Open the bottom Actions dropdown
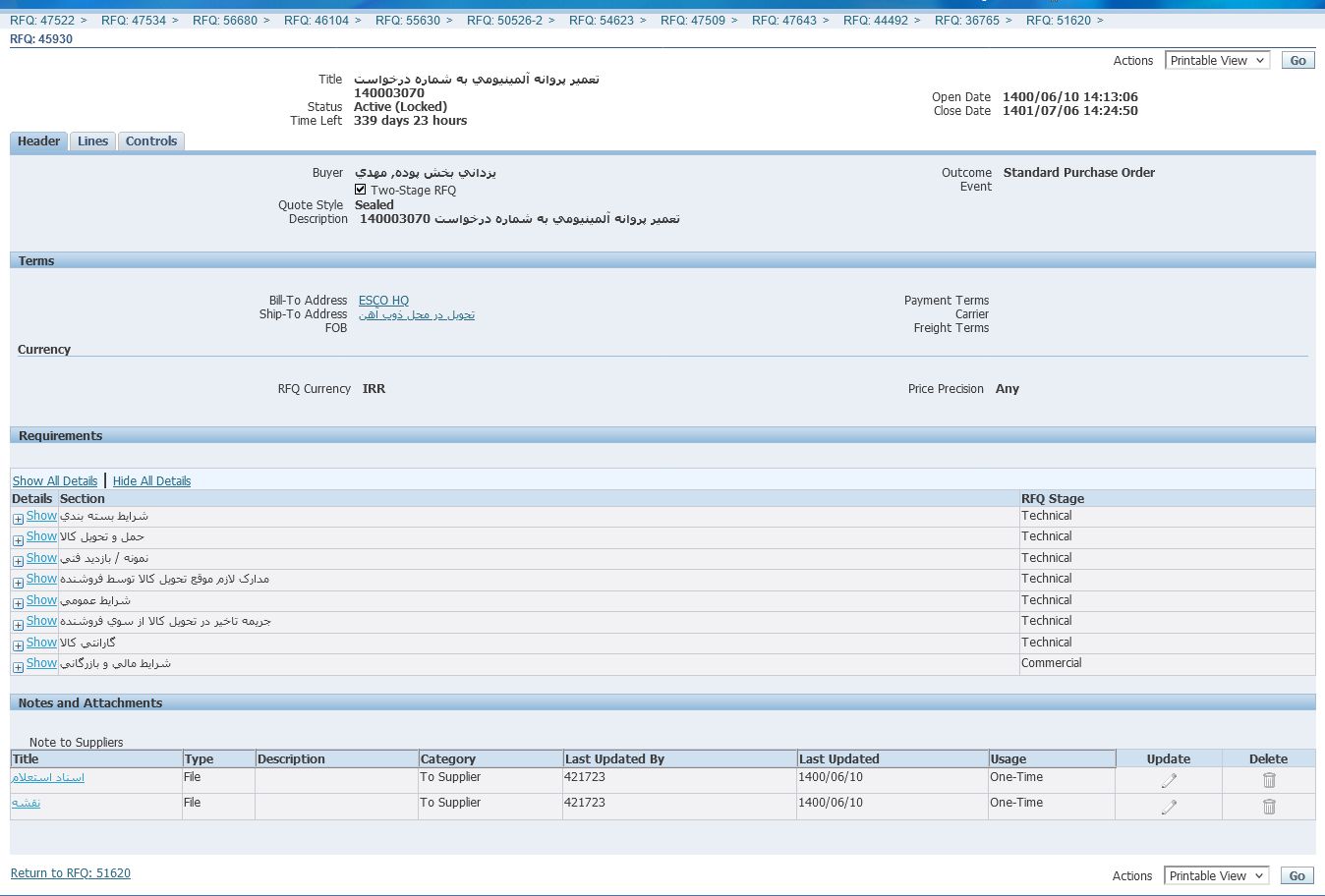The height and width of the screenshot is (896, 1325). tap(1217, 876)
